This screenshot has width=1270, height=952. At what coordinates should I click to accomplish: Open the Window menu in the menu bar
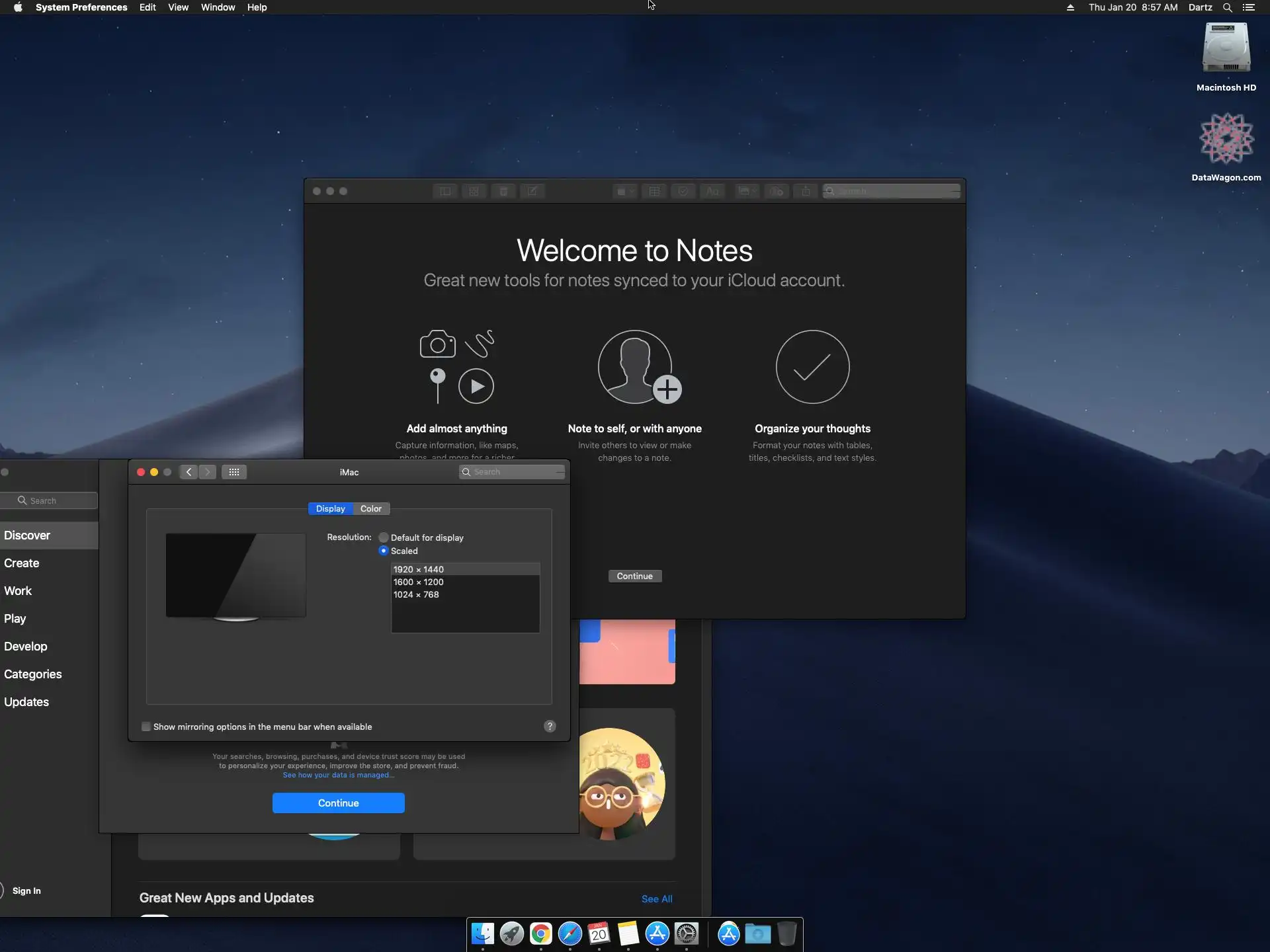[218, 7]
